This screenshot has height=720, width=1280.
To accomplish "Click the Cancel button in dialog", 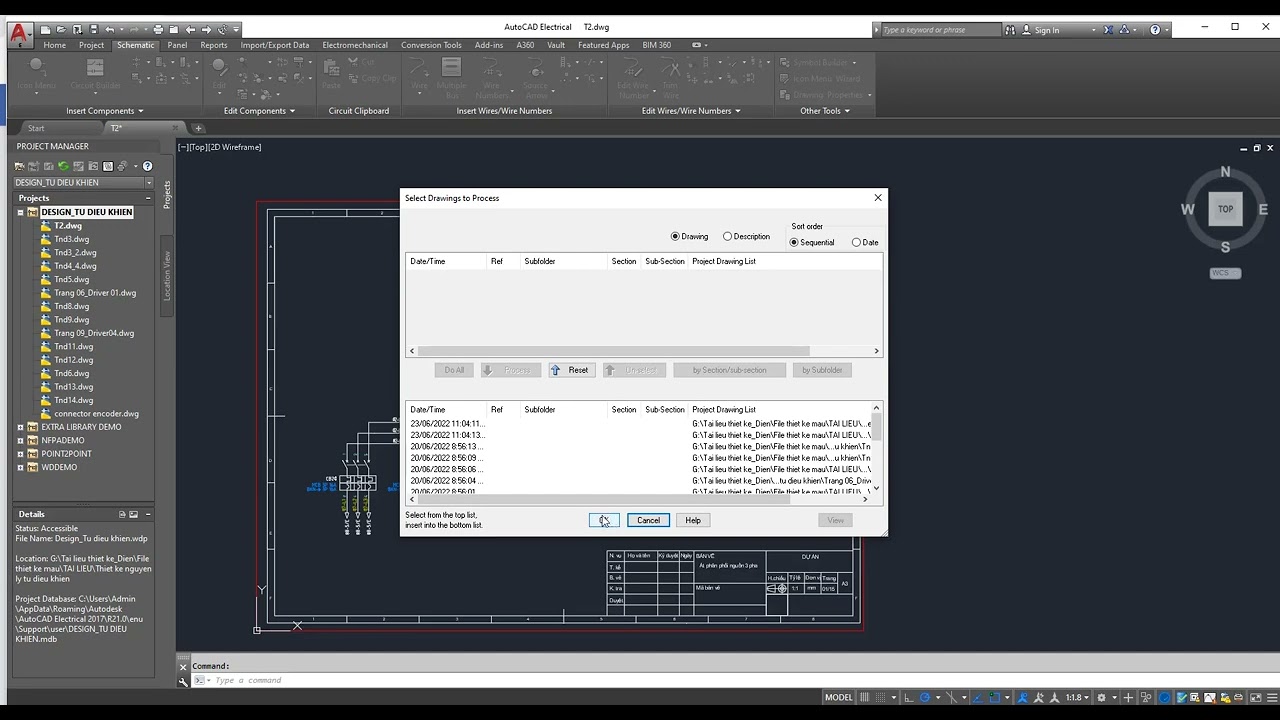I will tap(648, 520).
